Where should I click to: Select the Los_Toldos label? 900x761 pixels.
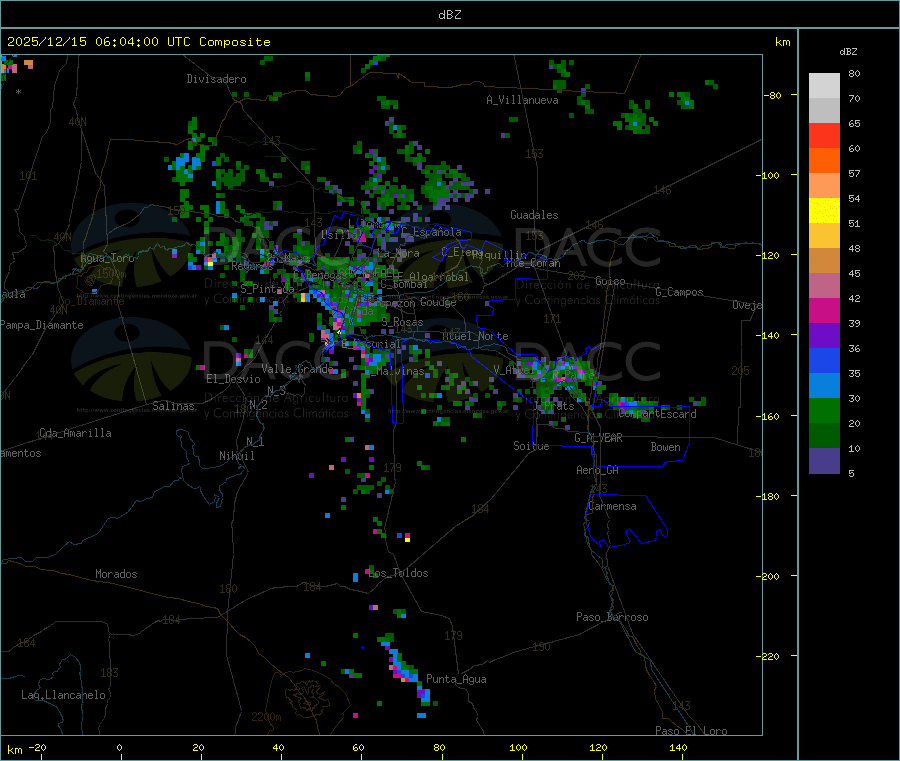398,573
